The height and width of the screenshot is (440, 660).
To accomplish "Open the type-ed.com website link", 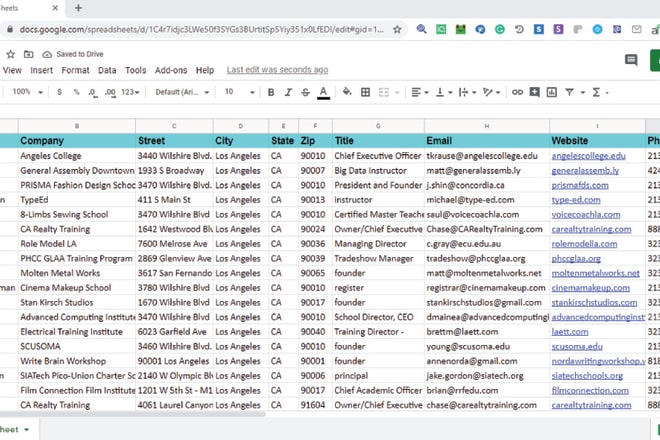I will tap(576, 200).
